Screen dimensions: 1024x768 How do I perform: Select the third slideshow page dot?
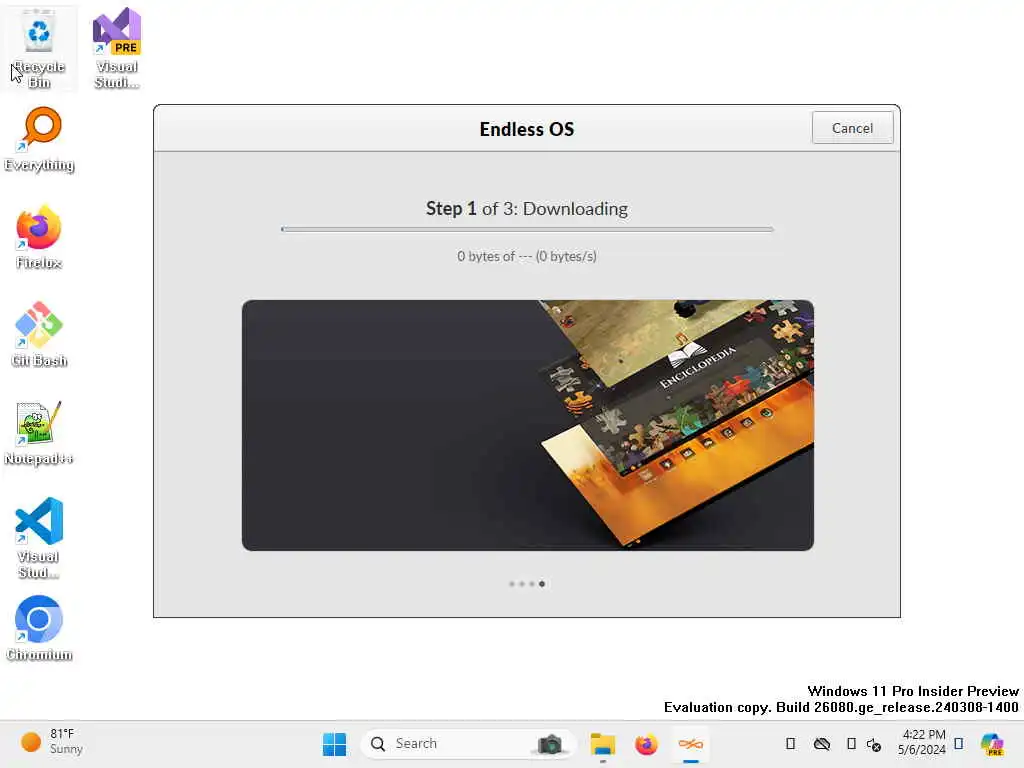532,584
